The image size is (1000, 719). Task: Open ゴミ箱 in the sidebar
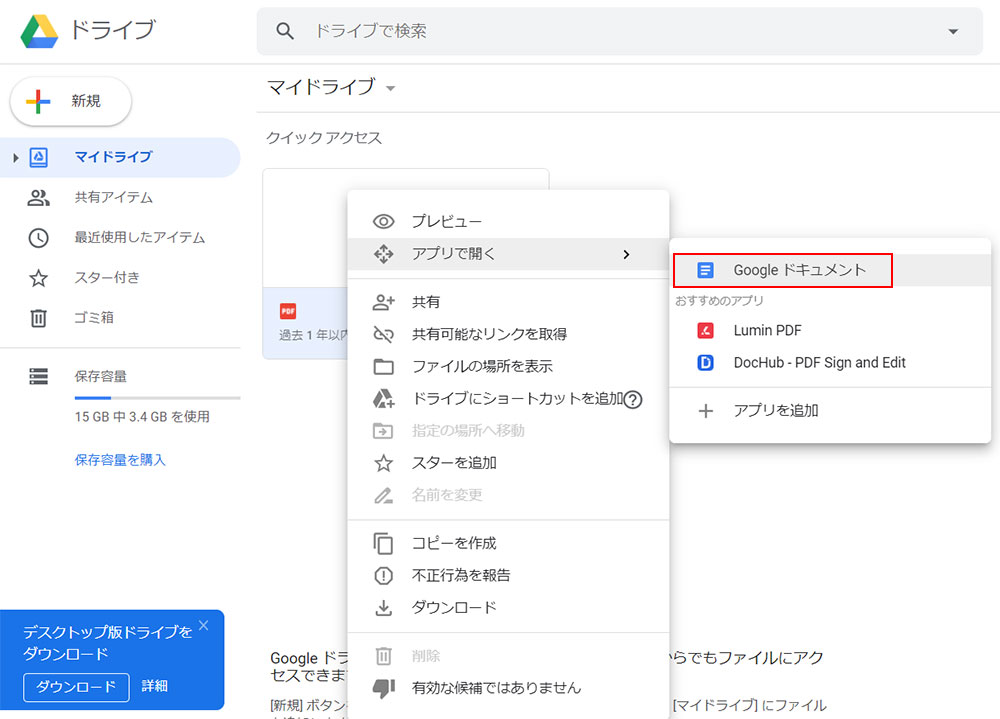click(x=94, y=317)
